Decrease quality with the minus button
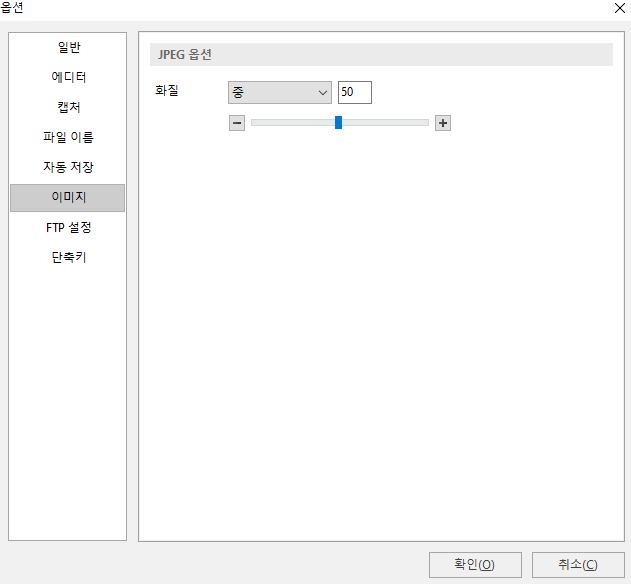631x584 pixels. pyautogui.click(x=237, y=123)
